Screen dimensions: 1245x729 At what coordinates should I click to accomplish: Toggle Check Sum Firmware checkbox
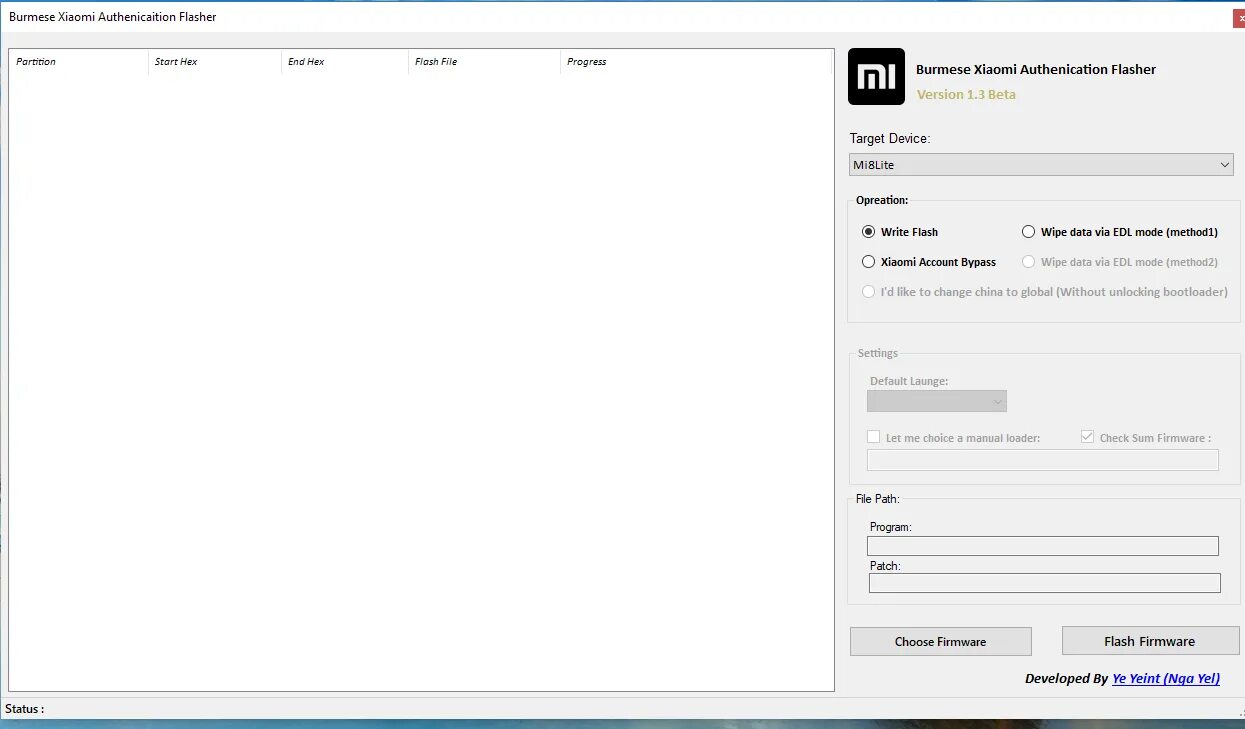(x=1087, y=437)
